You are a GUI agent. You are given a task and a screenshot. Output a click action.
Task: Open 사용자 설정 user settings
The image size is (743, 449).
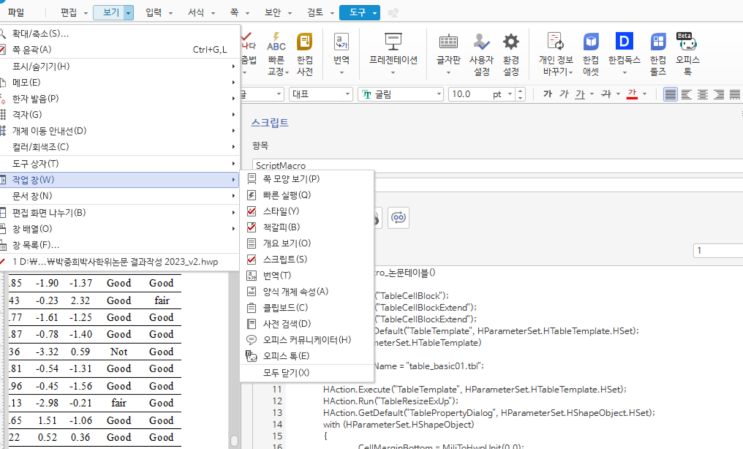tap(481, 53)
